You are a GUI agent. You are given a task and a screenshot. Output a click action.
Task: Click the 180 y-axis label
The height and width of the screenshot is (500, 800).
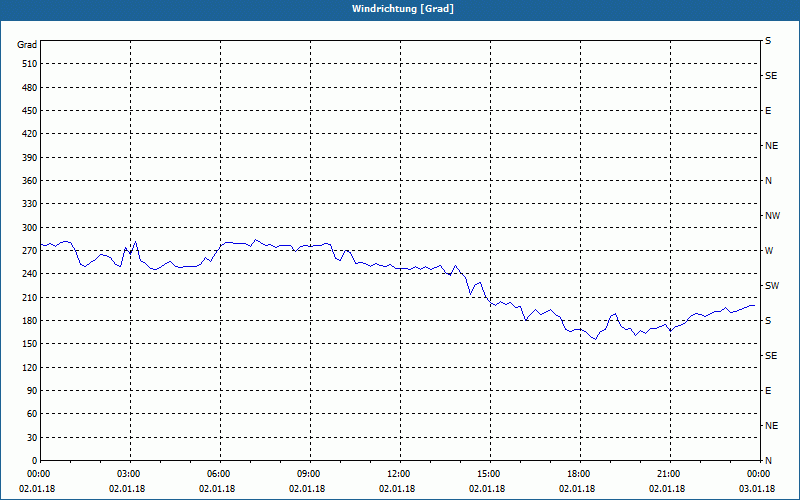pyautogui.click(x=30, y=320)
